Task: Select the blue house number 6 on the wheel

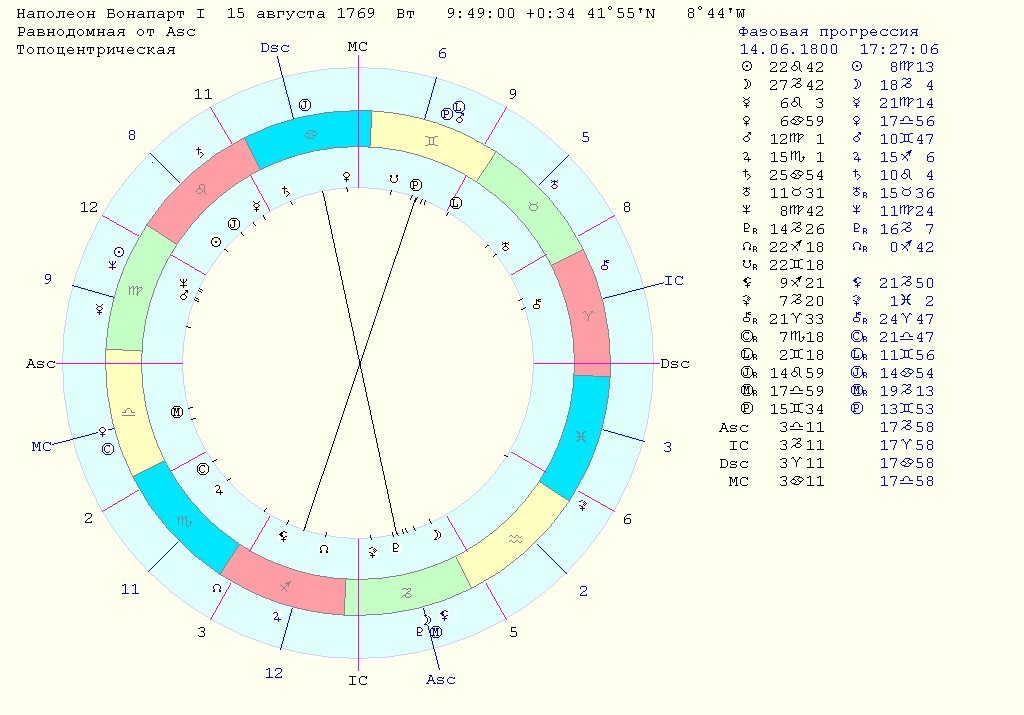Action: [442, 54]
